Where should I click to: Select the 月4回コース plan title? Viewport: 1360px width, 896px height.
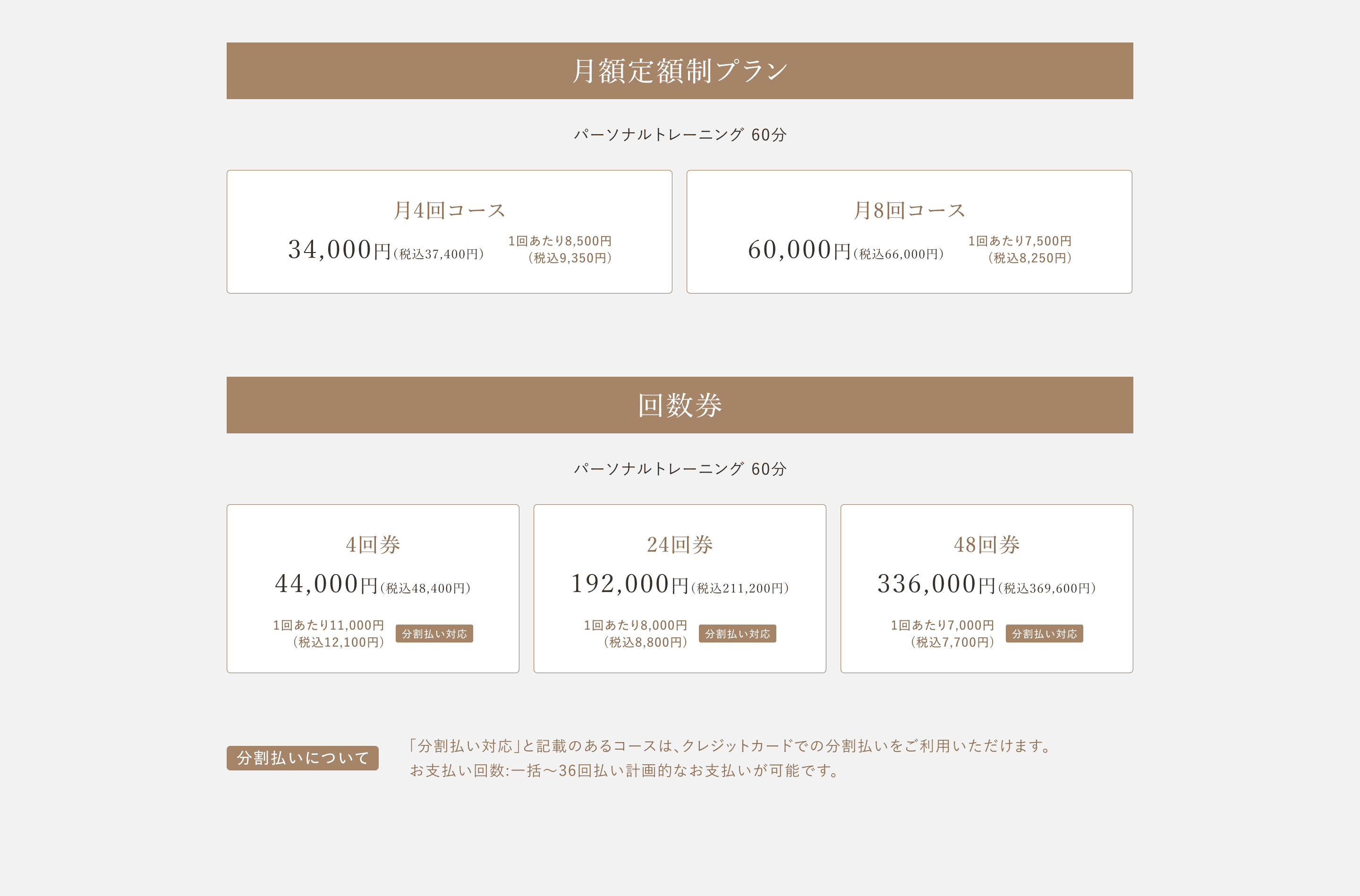(x=449, y=210)
